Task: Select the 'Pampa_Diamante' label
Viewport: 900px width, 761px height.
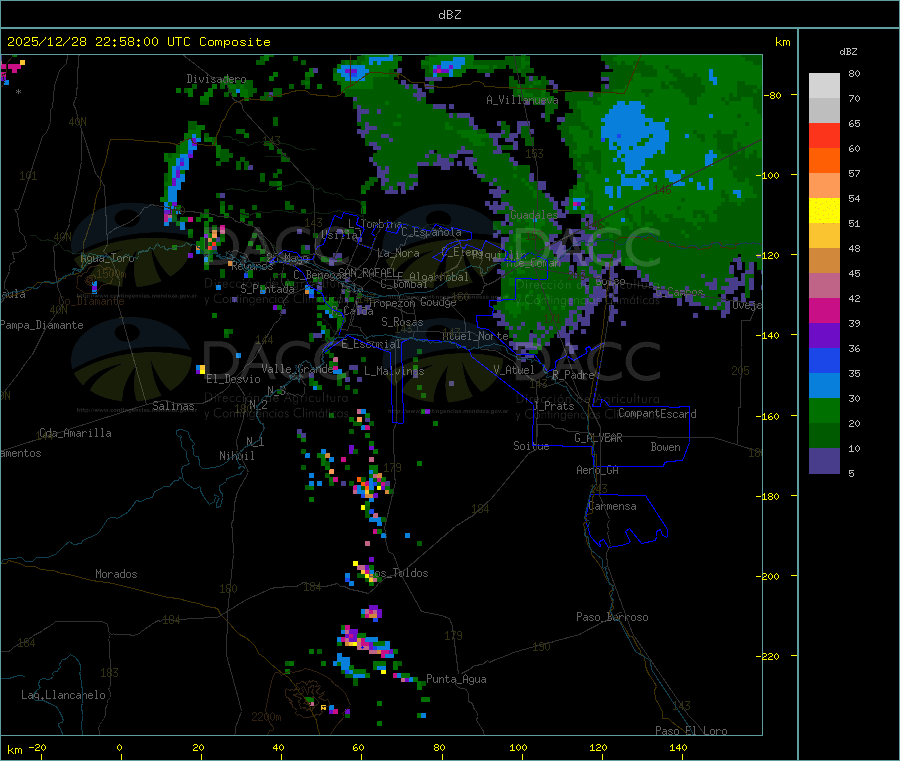Action: (41, 325)
